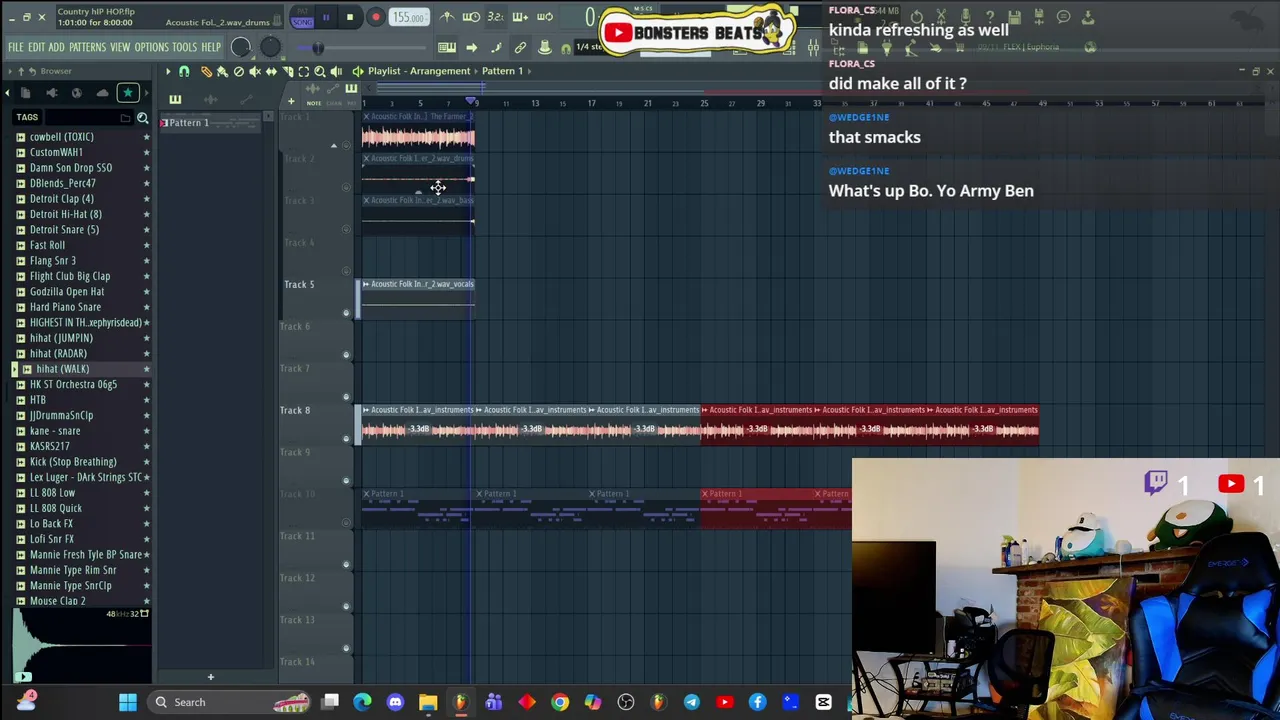Switch to PAT mode toggle
The image size is (1280, 720).
(x=302, y=11)
